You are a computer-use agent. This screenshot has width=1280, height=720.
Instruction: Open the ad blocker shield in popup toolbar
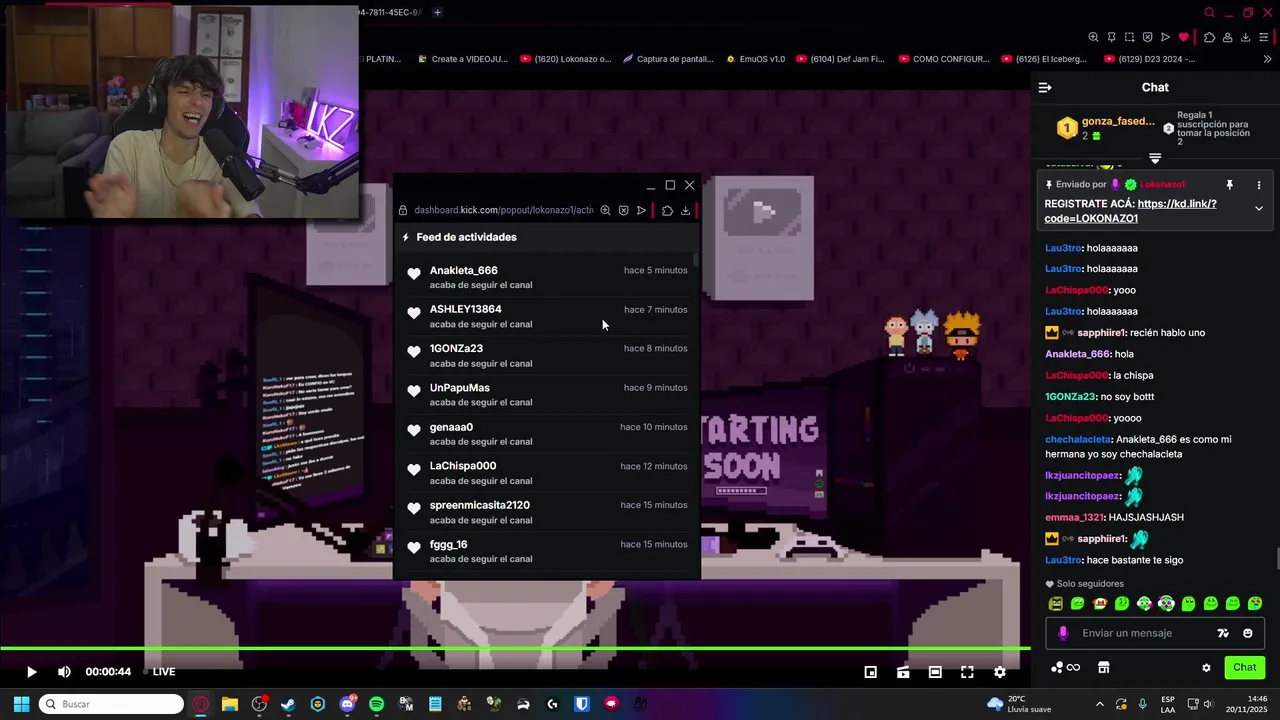[623, 211]
